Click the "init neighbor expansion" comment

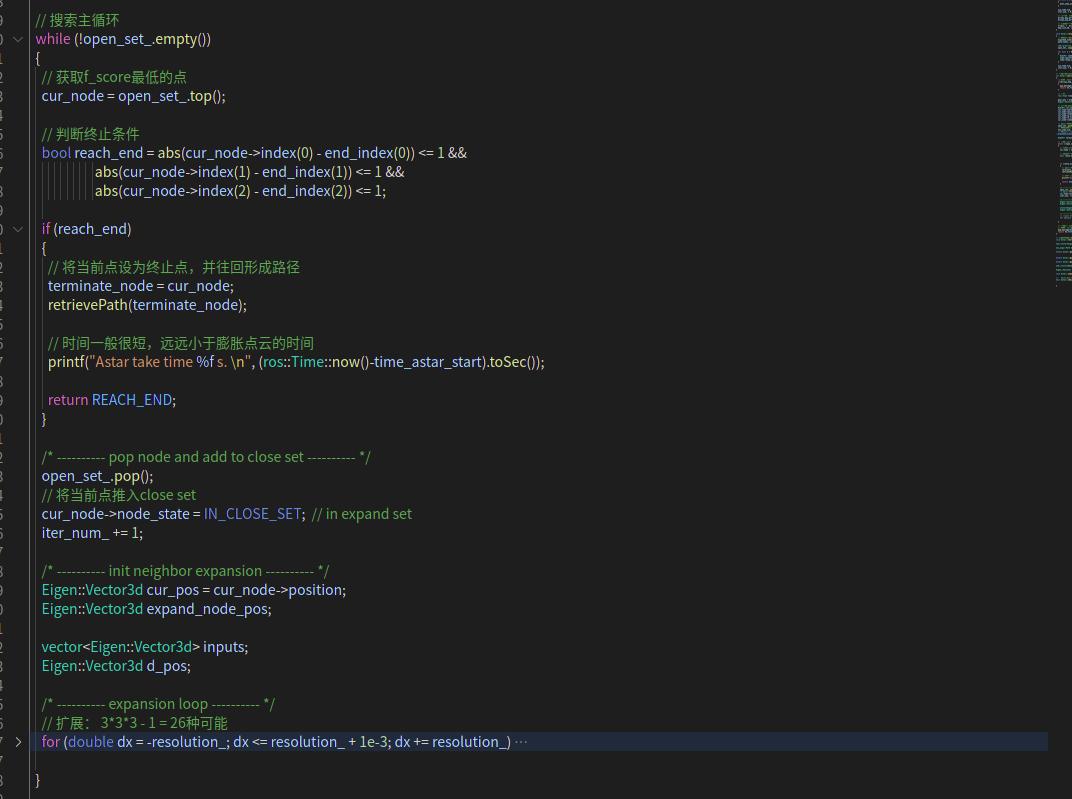click(x=185, y=571)
